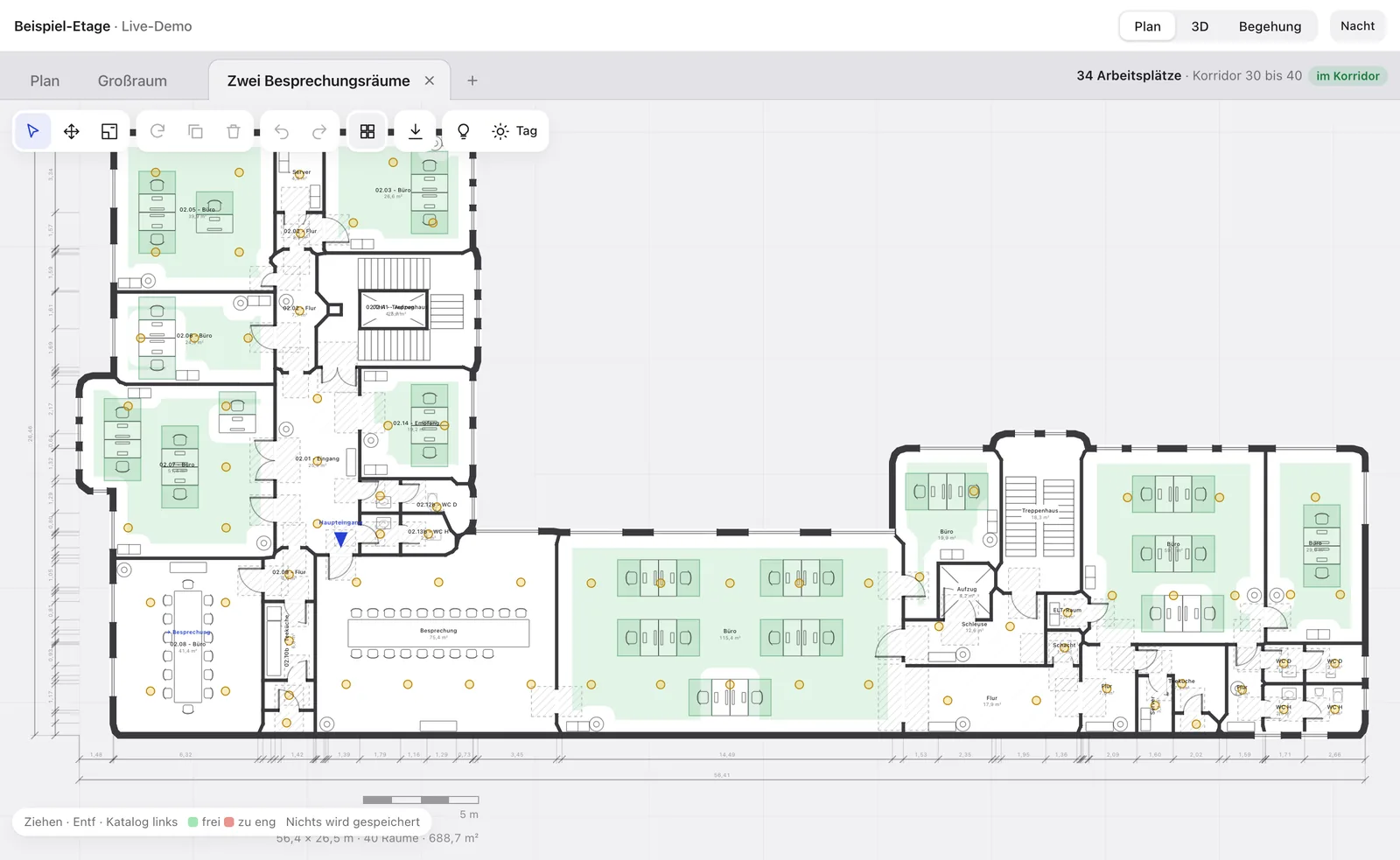
Task: Click the '02.05 - Büro' room label
Action: click(x=197, y=209)
